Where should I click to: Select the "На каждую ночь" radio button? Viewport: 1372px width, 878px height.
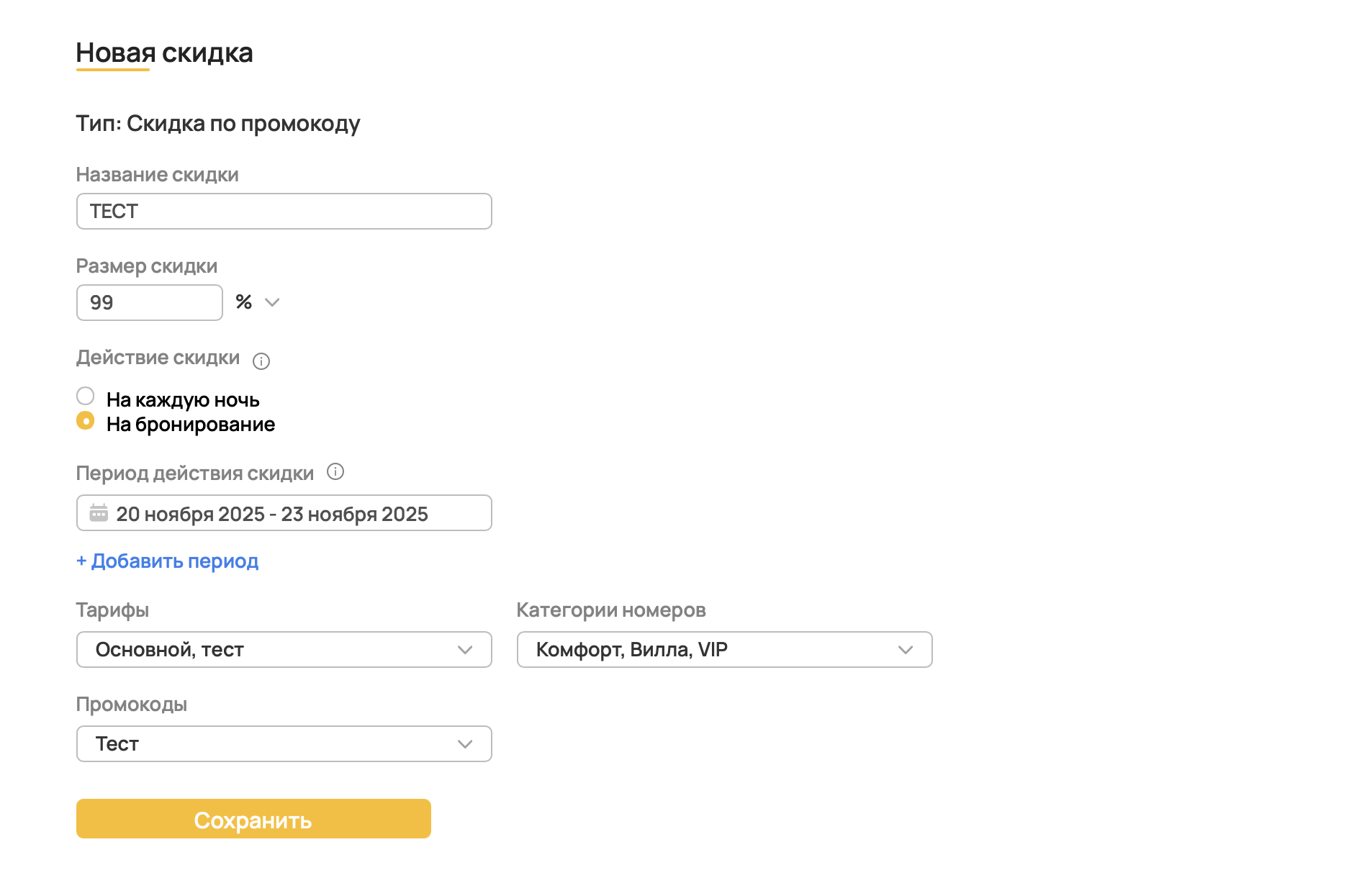86,397
